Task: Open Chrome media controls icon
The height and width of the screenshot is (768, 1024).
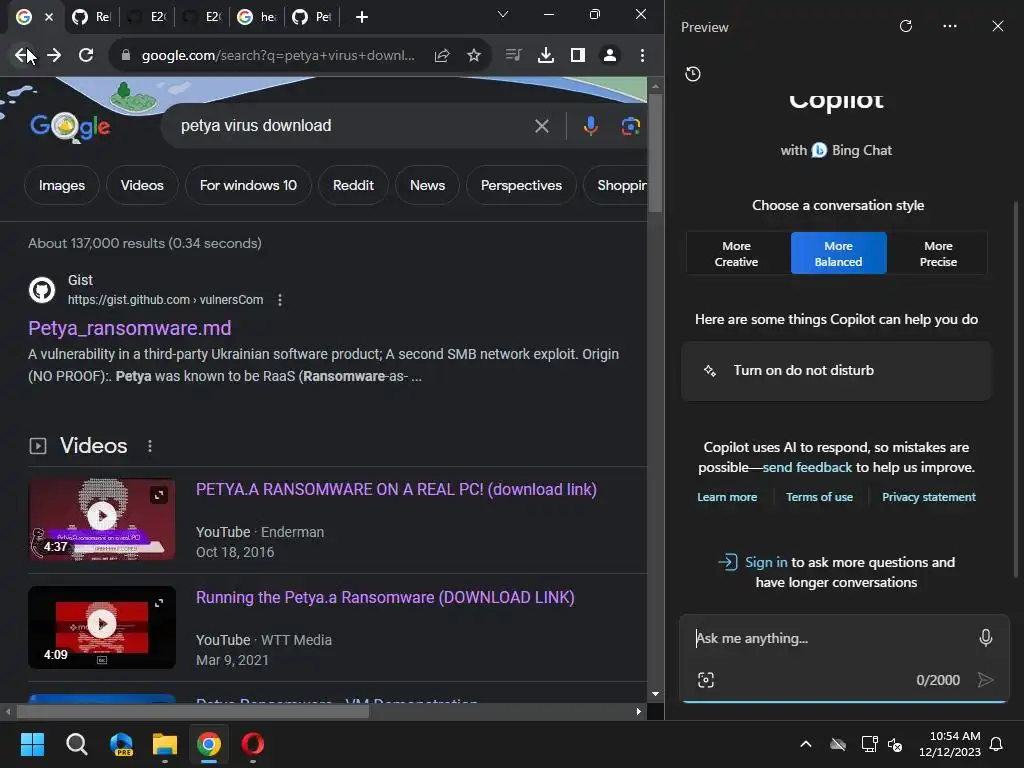Action: [x=514, y=56]
